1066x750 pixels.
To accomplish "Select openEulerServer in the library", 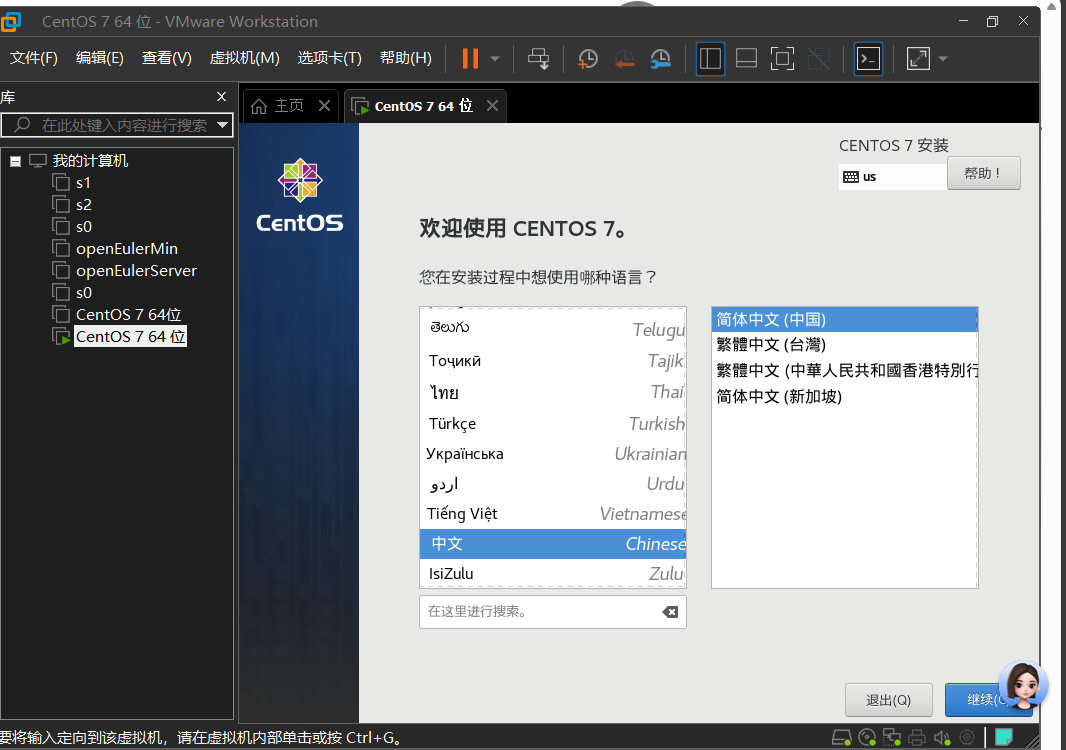I will pos(136,271).
